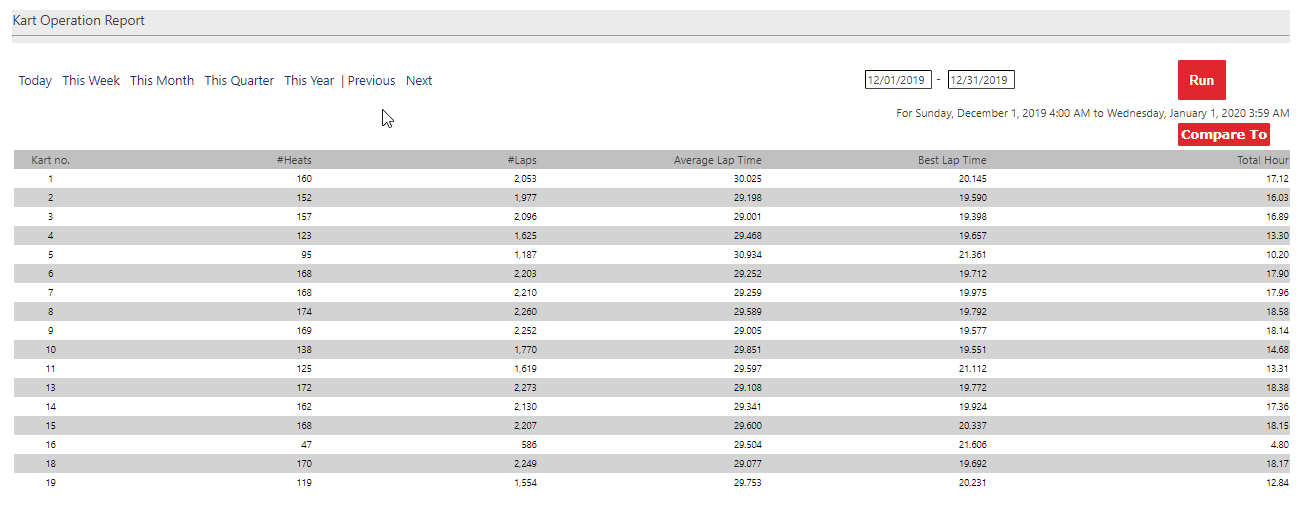Click laps value 2,203

525,274
